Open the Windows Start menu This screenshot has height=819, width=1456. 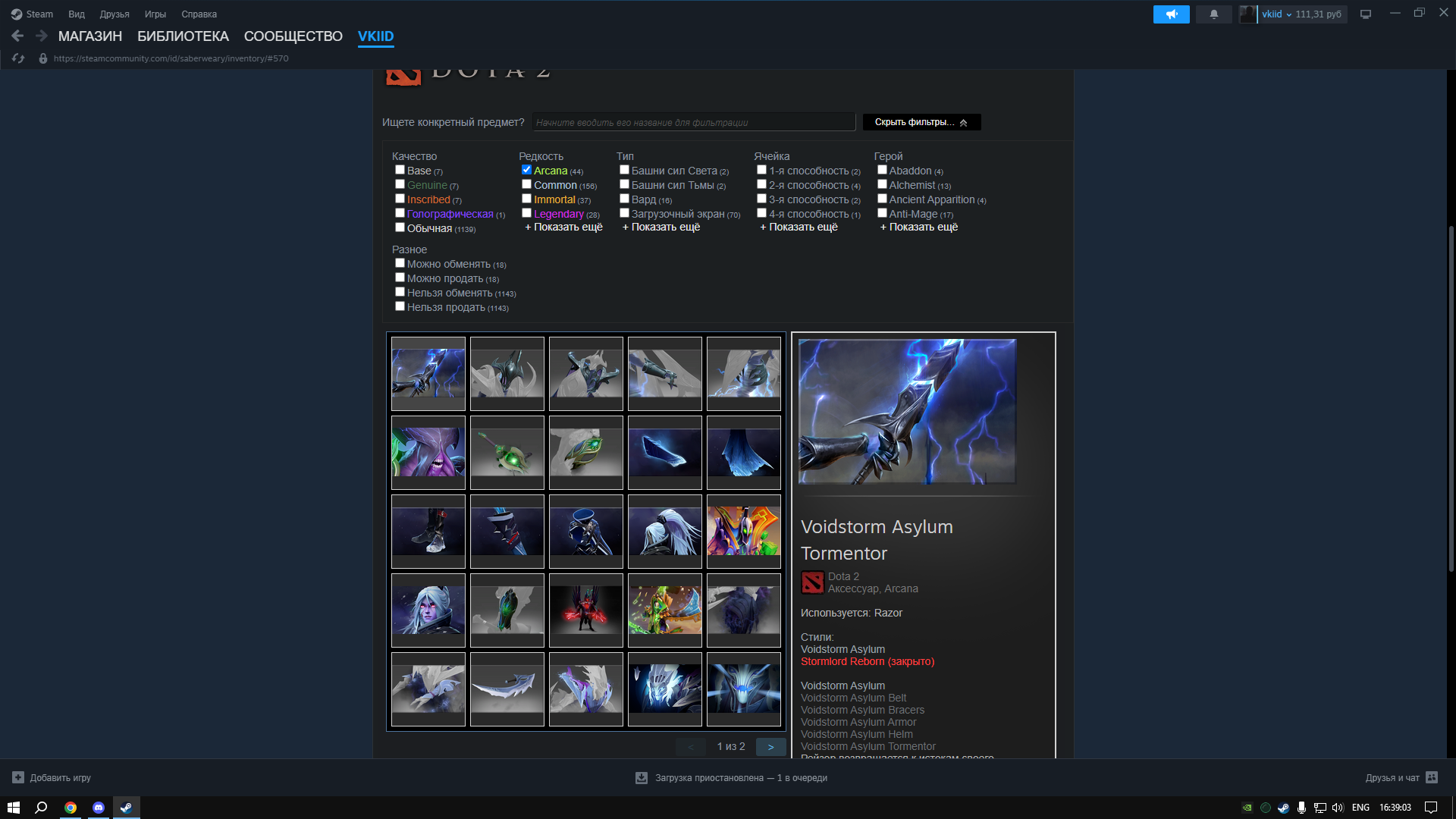[14, 808]
